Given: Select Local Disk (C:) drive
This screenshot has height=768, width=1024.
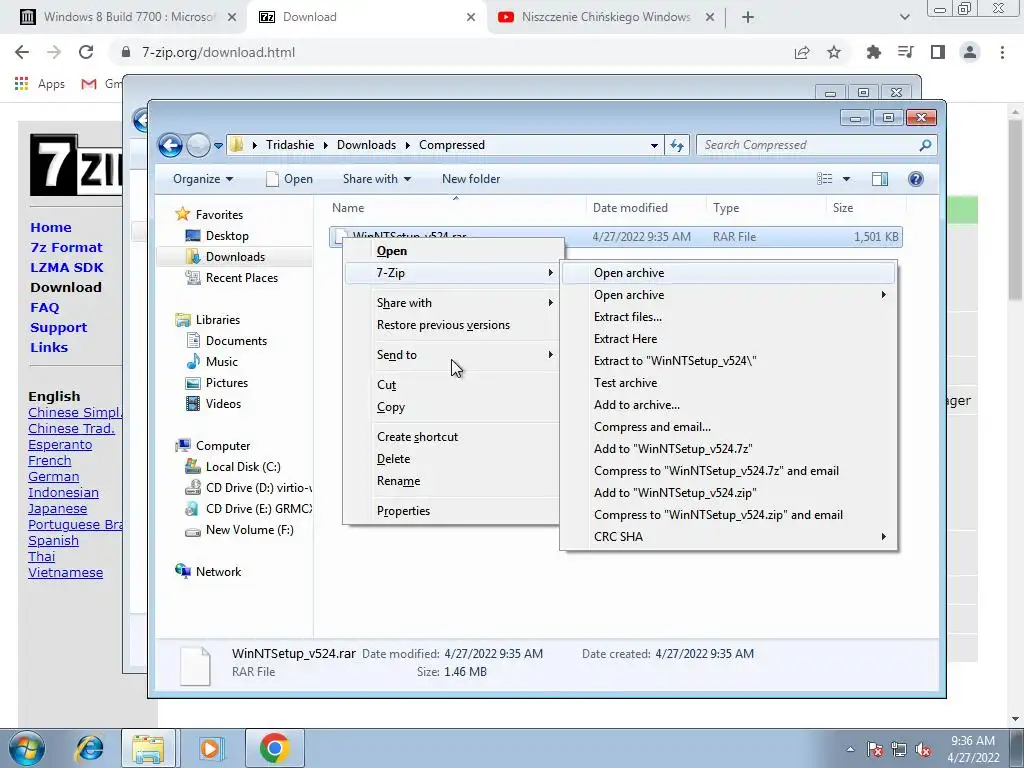Looking at the screenshot, I should point(243,466).
